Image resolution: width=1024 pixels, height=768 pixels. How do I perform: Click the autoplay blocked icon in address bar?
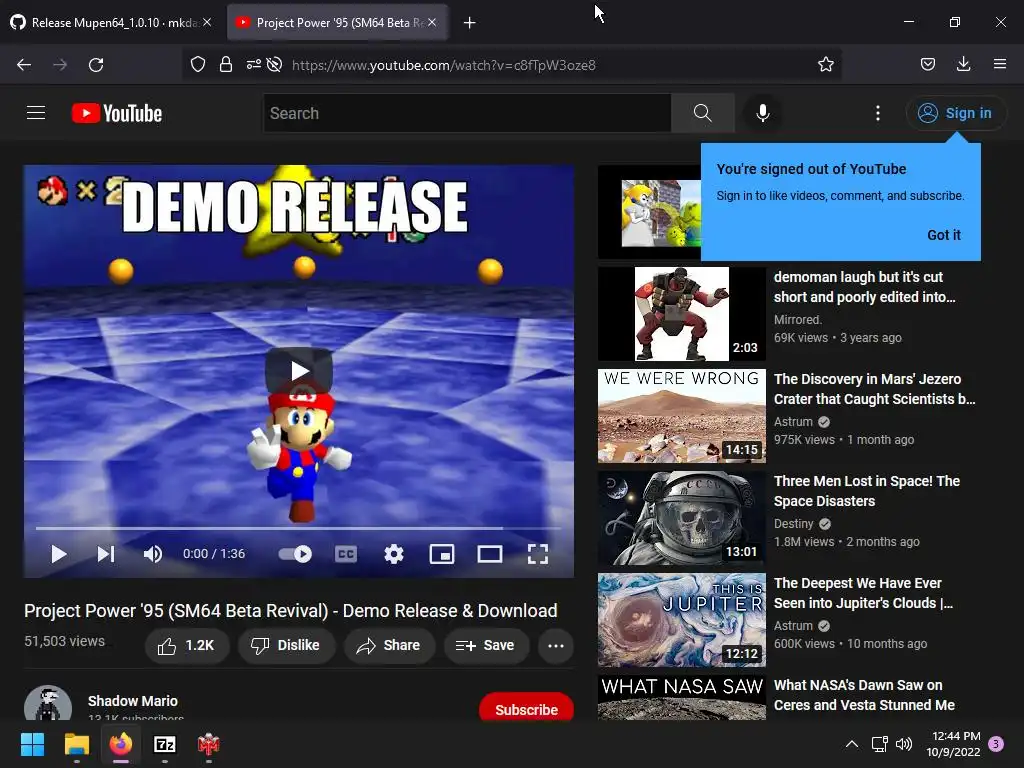tap(274, 64)
